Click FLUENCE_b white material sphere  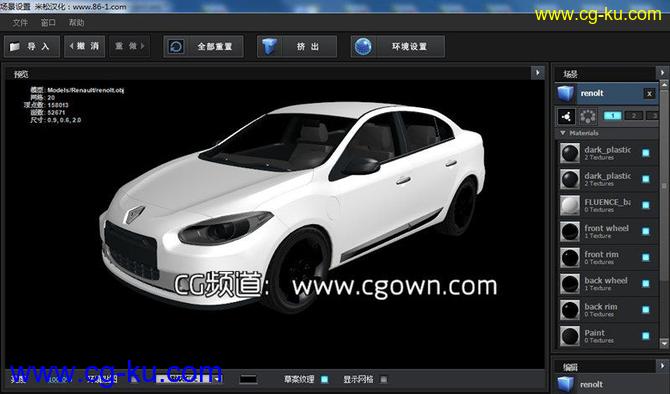pos(570,205)
